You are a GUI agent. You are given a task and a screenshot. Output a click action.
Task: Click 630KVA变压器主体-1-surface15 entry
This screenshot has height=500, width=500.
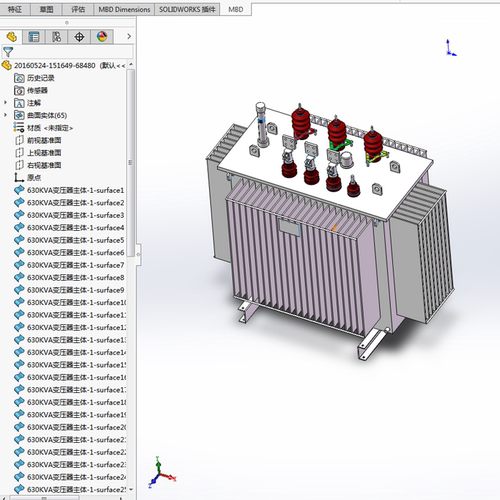pos(70,365)
